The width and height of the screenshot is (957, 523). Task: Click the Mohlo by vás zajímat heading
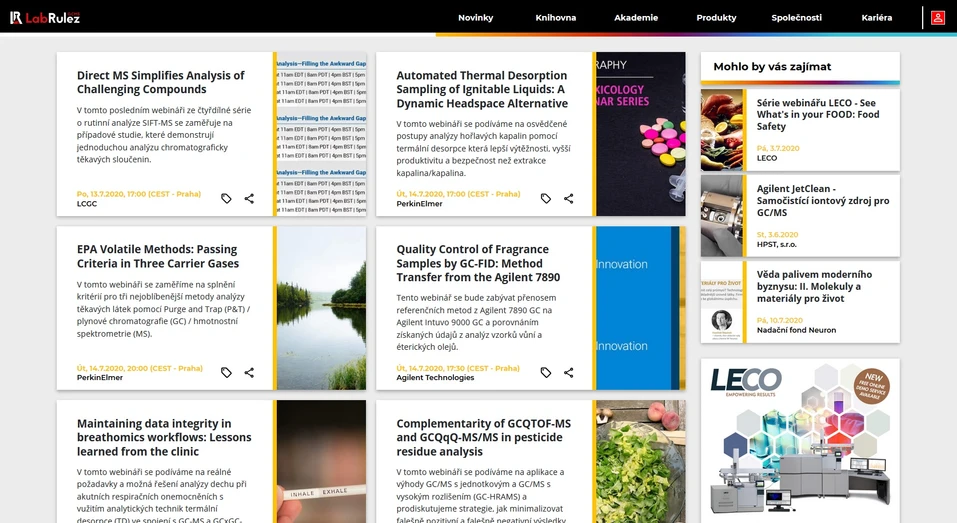coord(772,67)
